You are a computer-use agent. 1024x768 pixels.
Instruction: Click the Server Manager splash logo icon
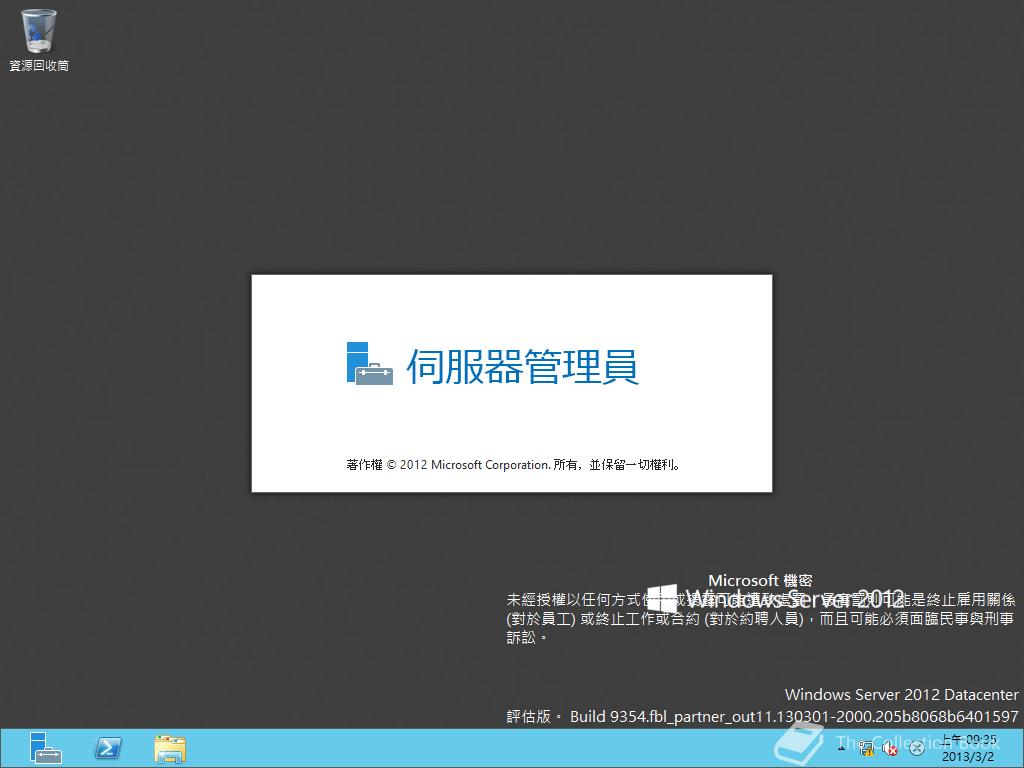370,364
